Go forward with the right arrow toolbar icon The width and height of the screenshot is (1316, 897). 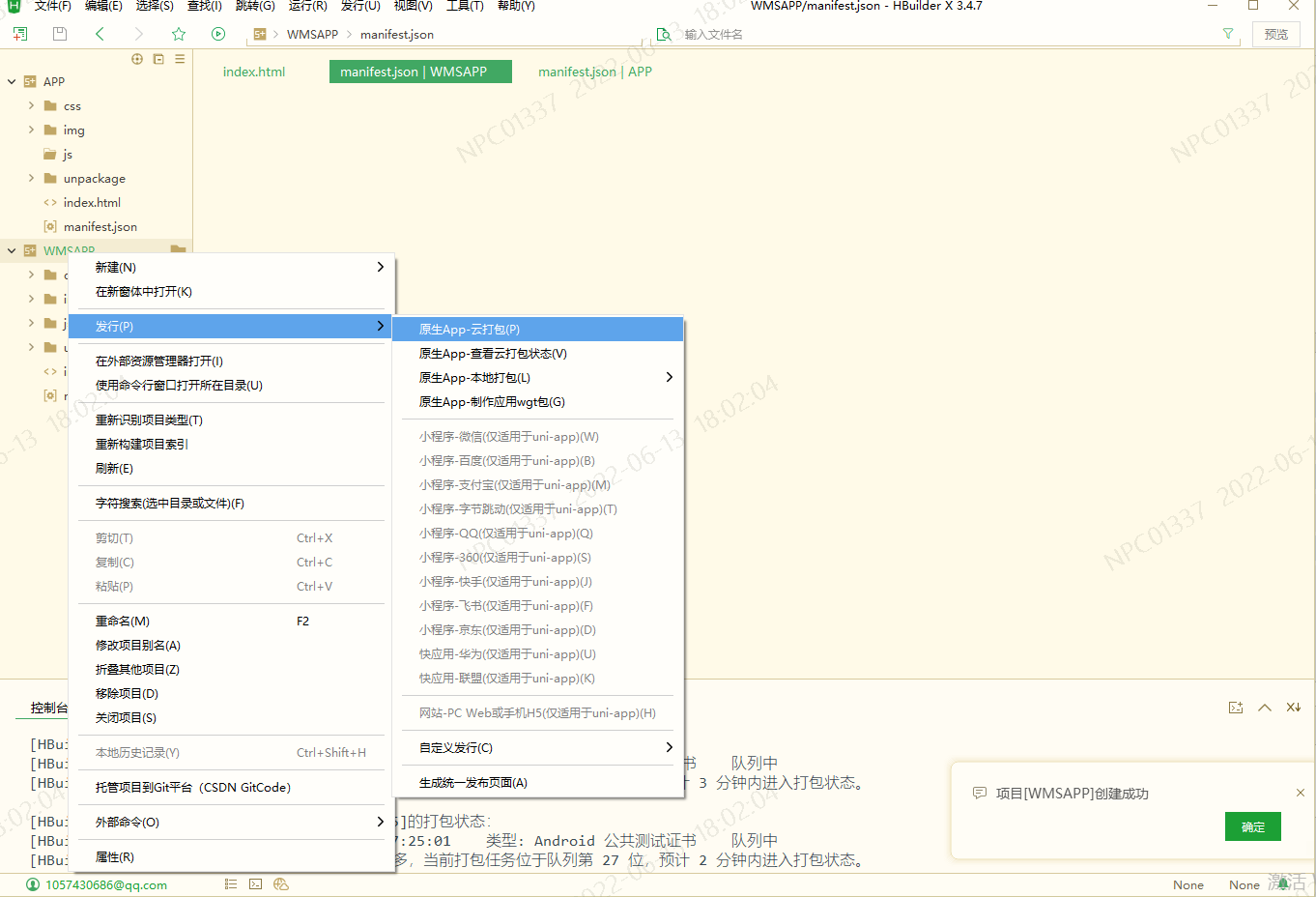[138, 34]
